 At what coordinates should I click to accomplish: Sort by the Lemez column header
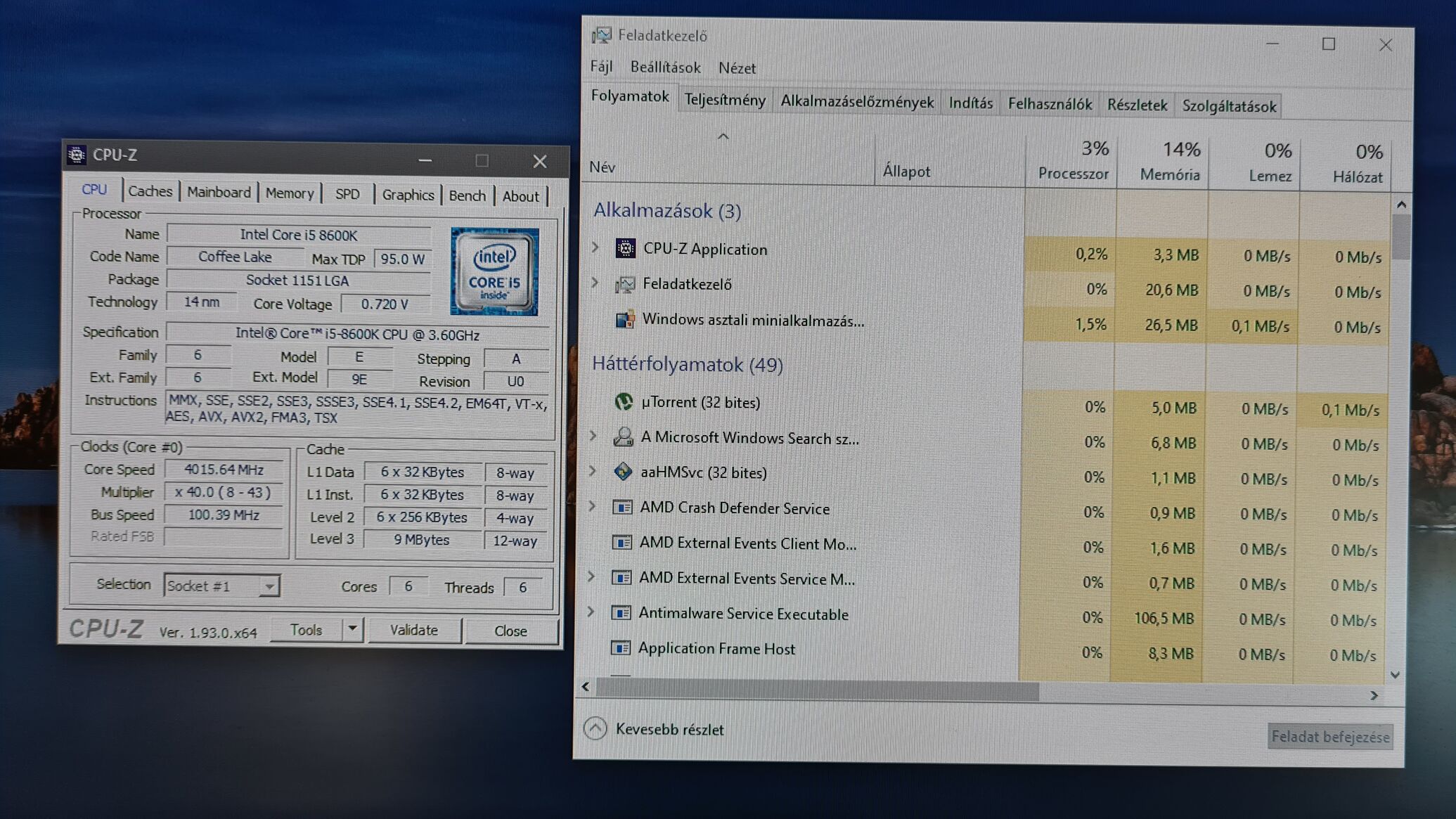(x=1254, y=164)
